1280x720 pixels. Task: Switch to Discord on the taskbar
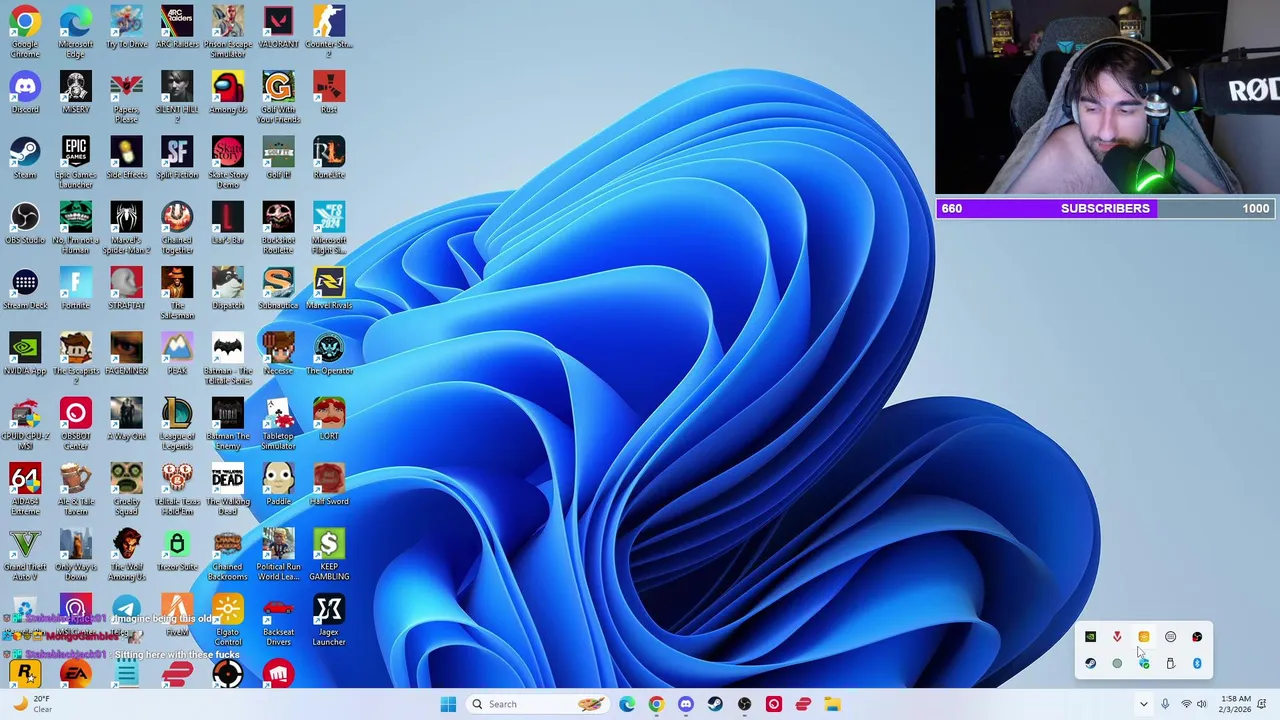[685, 704]
